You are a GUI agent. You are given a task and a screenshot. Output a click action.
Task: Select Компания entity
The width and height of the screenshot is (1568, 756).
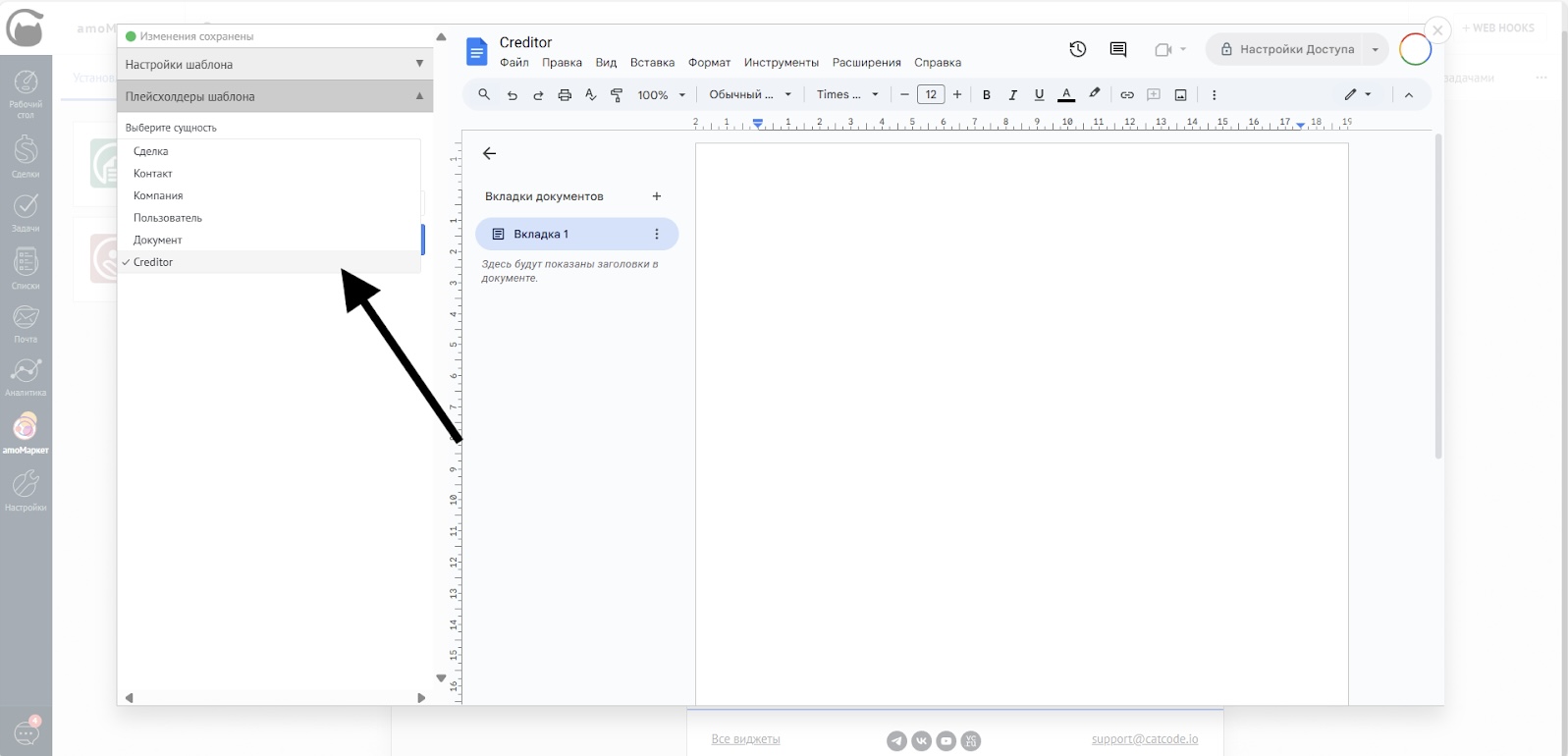click(x=270, y=195)
